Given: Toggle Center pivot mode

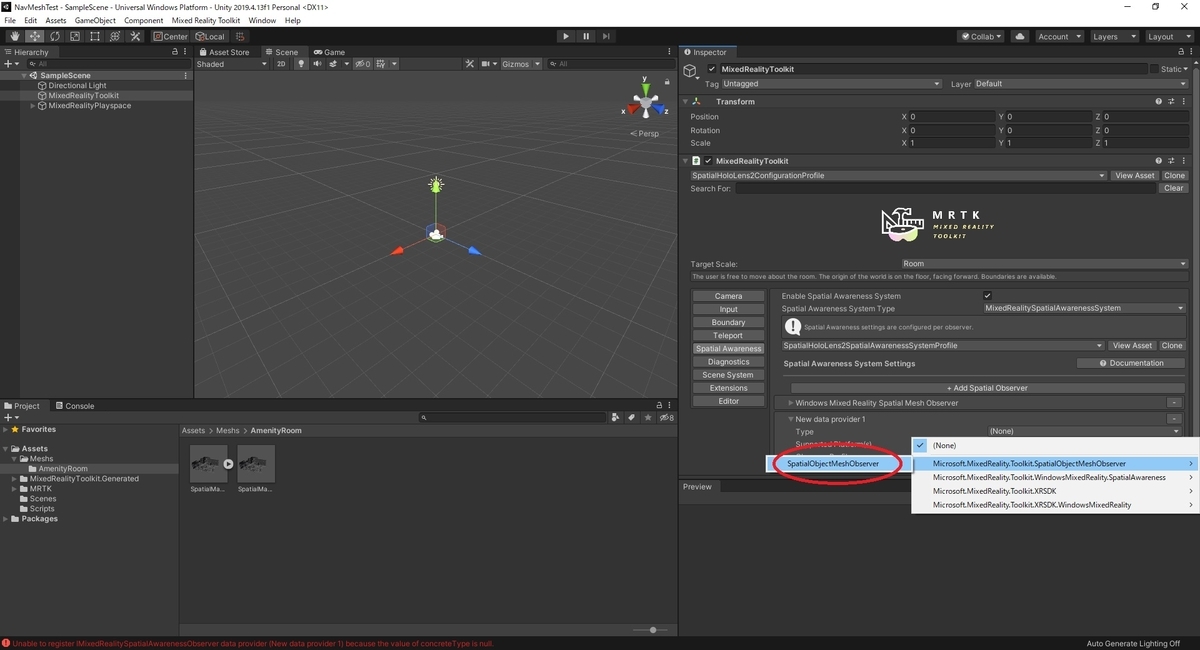Looking at the screenshot, I should pyautogui.click(x=171, y=37).
